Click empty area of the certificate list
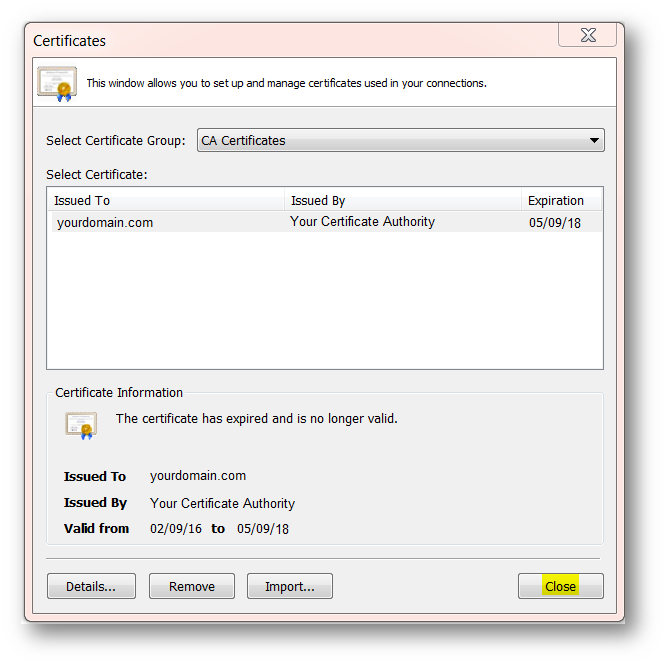Image resolution: width=667 pixels, height=666 pixels. click(x=324, y=300)
